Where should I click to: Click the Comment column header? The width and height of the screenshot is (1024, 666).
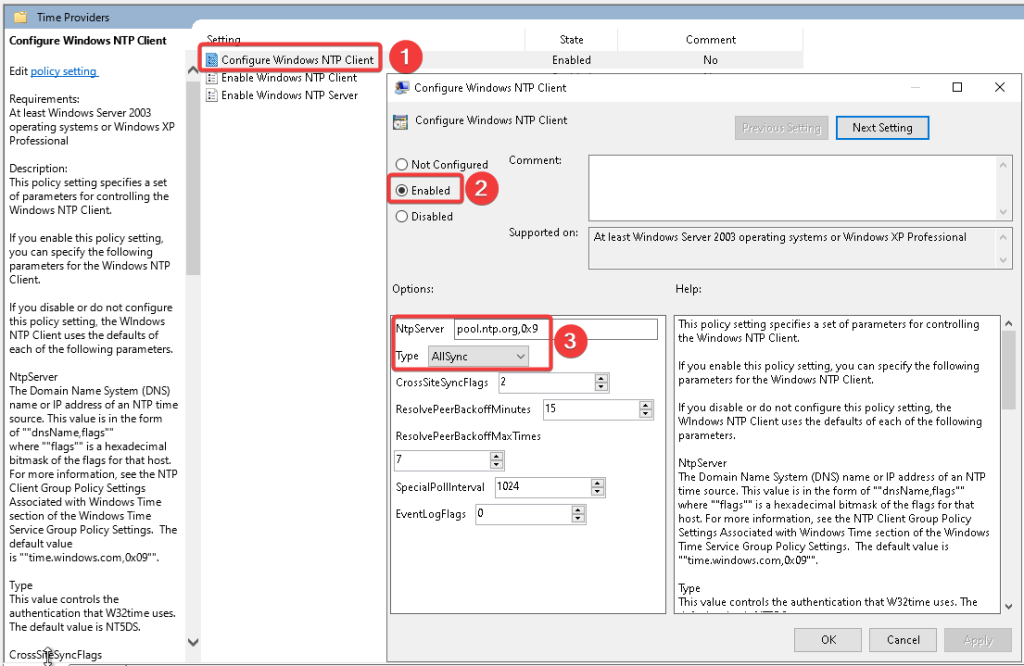(x=710, y=40)
